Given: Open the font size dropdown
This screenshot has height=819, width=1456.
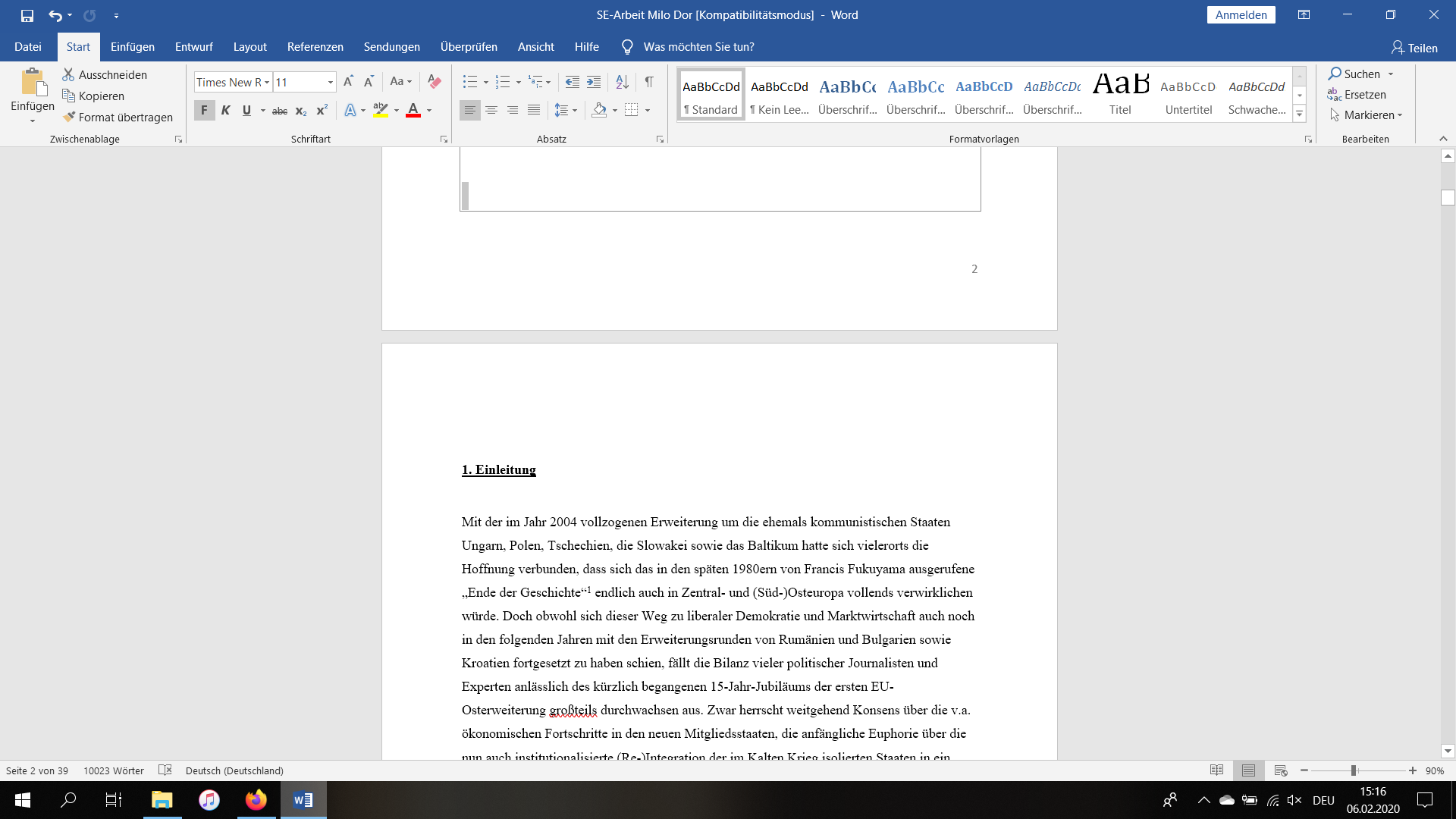Looking at the screenshot, I should click(x=331, y=82).
